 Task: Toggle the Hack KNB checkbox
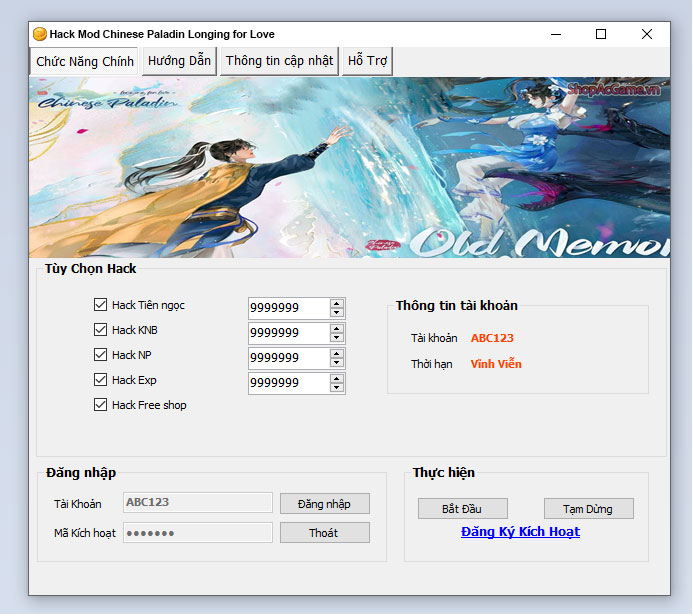pos(100,330)
